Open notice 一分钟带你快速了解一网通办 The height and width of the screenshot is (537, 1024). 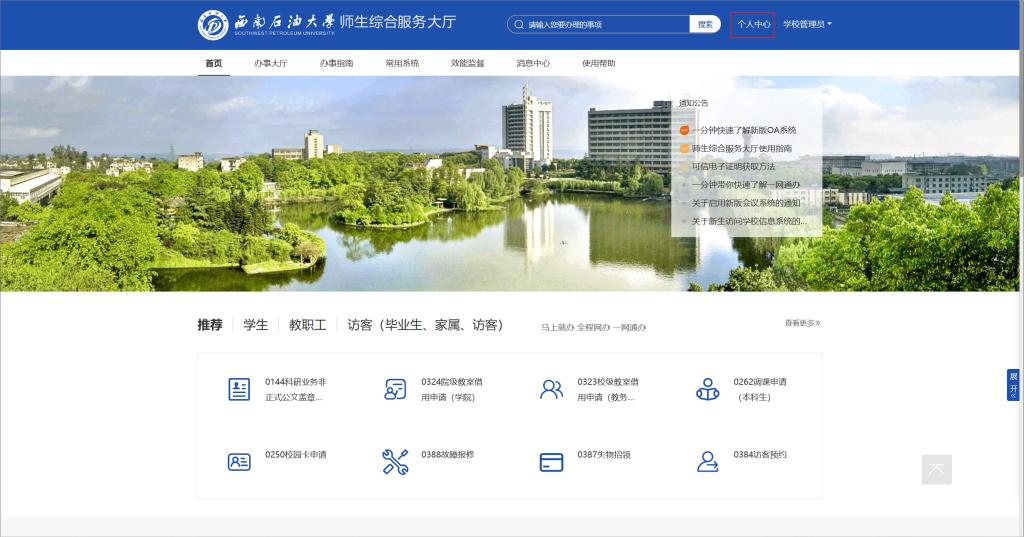[746, 185]
